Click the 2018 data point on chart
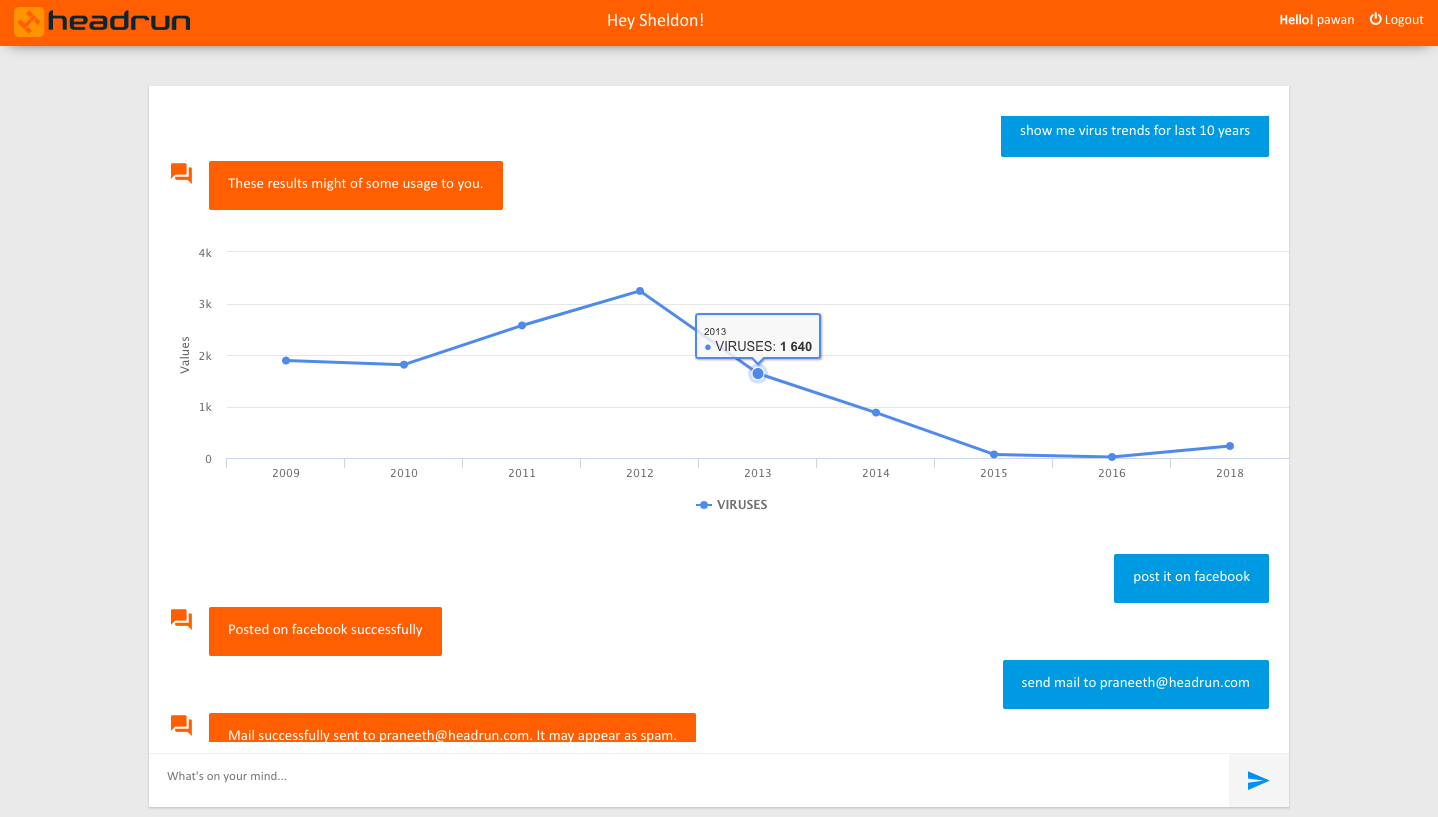The image size is (1438, 817). point(1230,446)
